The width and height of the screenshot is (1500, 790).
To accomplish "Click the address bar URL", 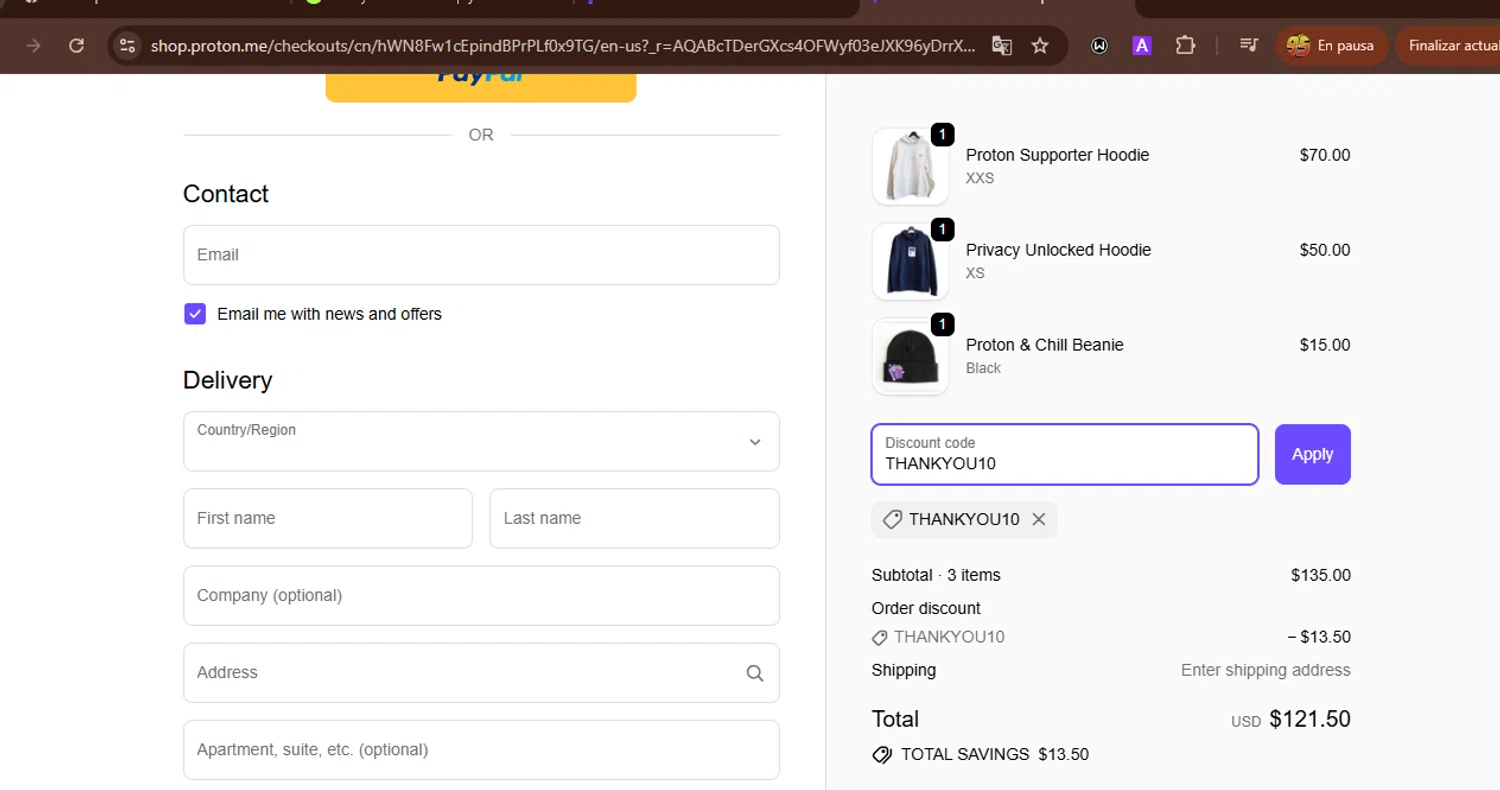I will click(563, 45).
